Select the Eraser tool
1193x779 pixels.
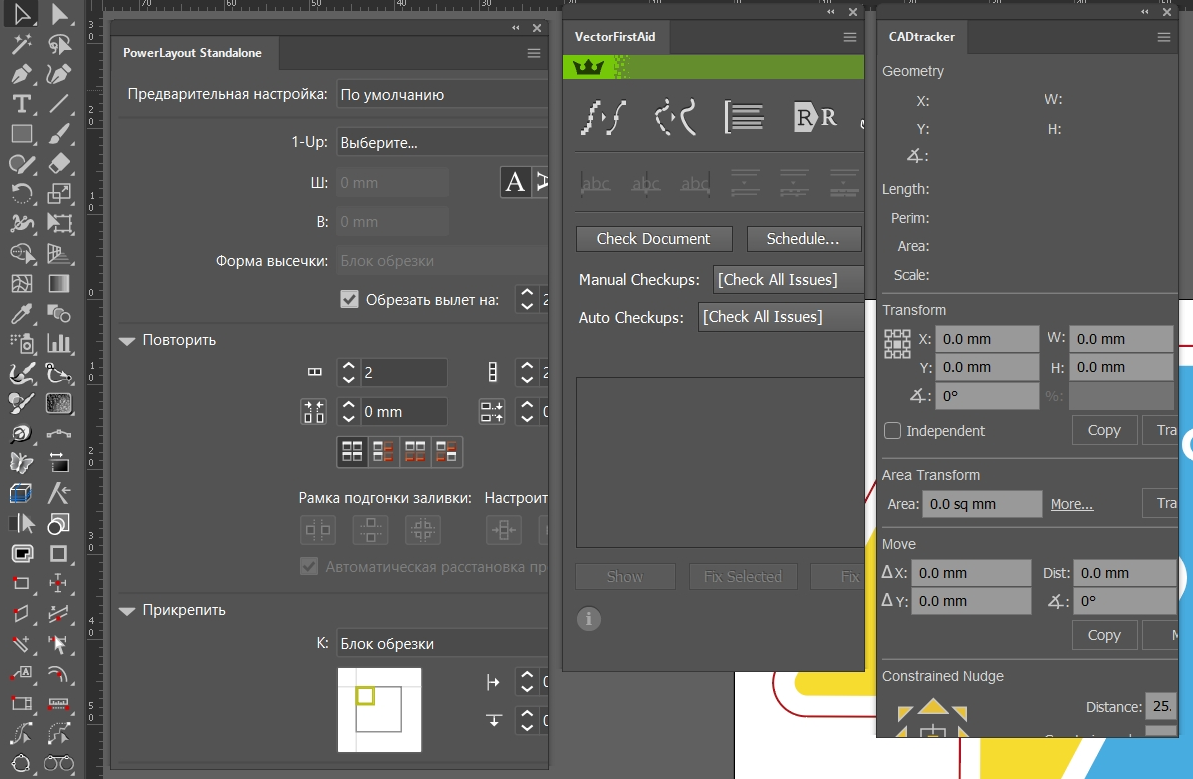(59, 164)
